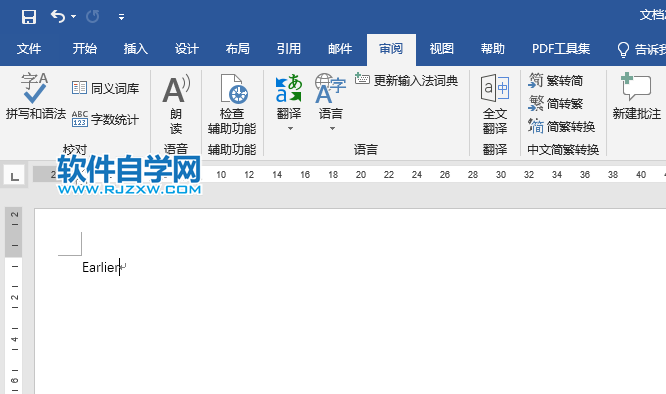
Task: Click the word Earlier in document
Action: pos(101,267)
